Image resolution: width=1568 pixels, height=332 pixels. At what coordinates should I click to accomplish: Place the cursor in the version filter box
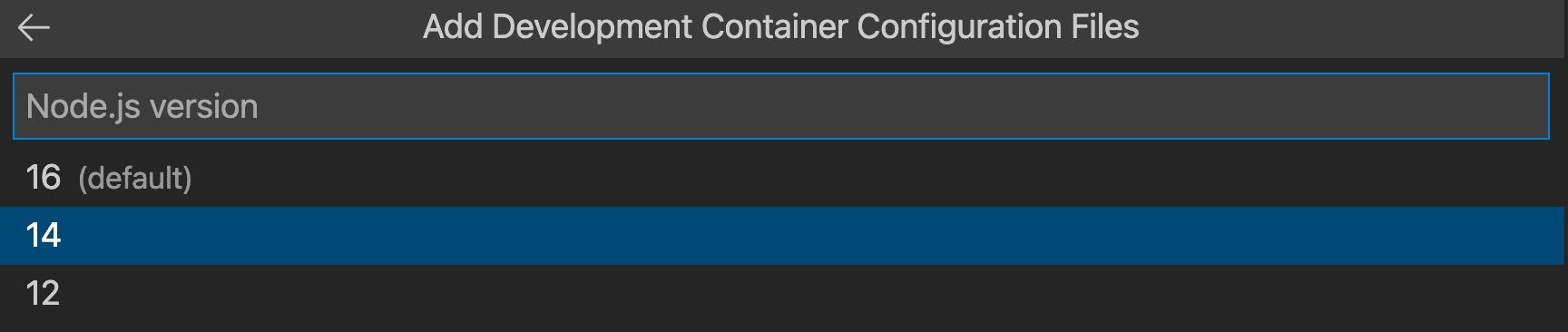[780, 106]
